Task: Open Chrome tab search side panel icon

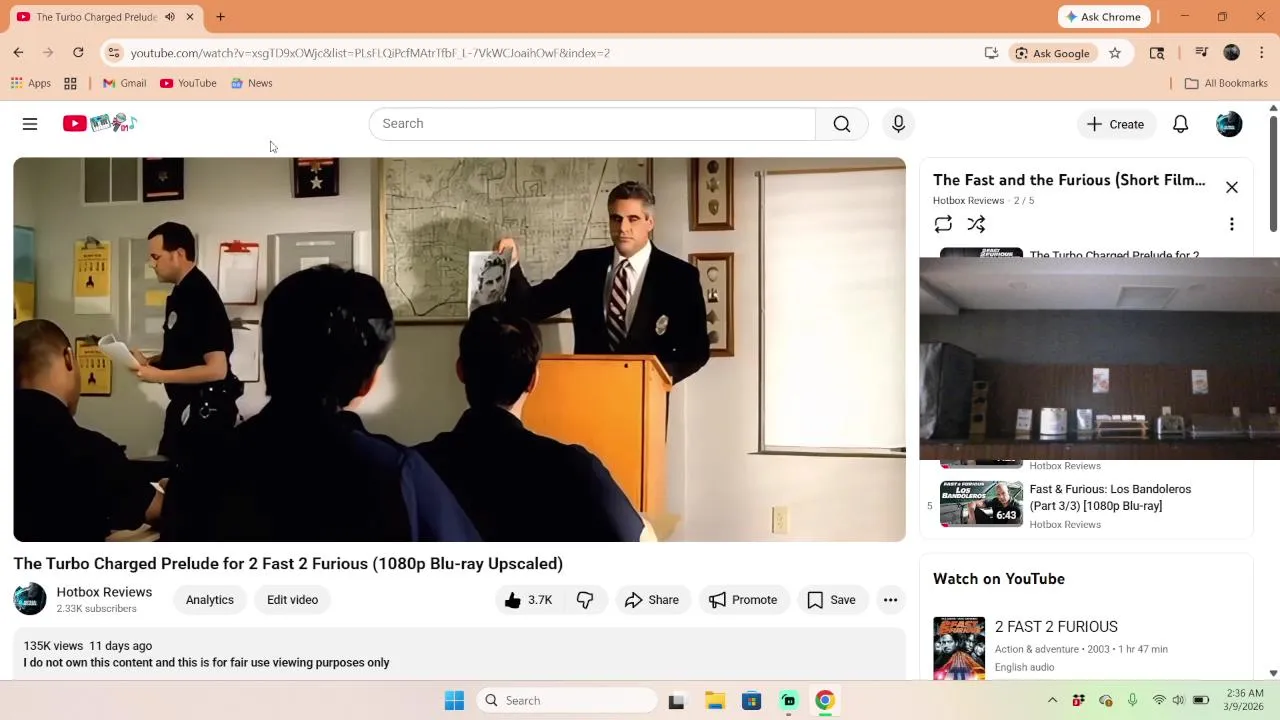Action: pyautogui.click(x=1157, y=53)
